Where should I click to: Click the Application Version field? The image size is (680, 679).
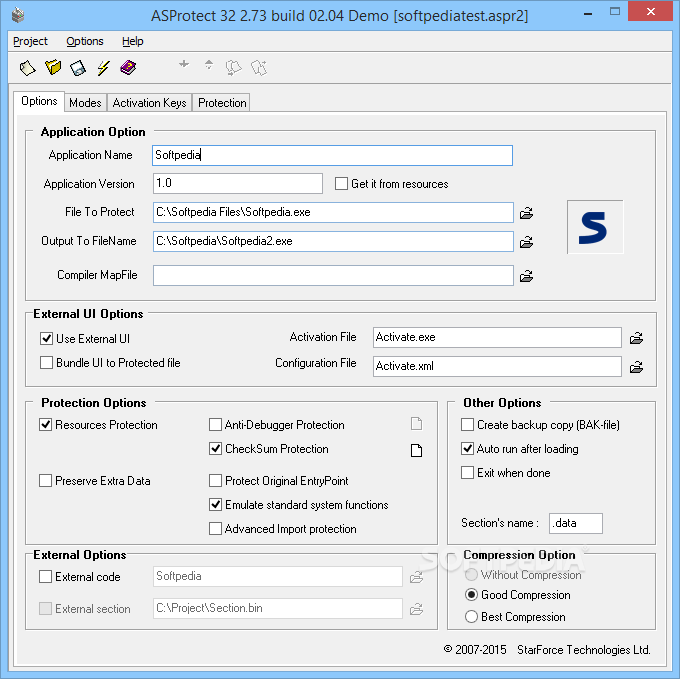point(238,183)
